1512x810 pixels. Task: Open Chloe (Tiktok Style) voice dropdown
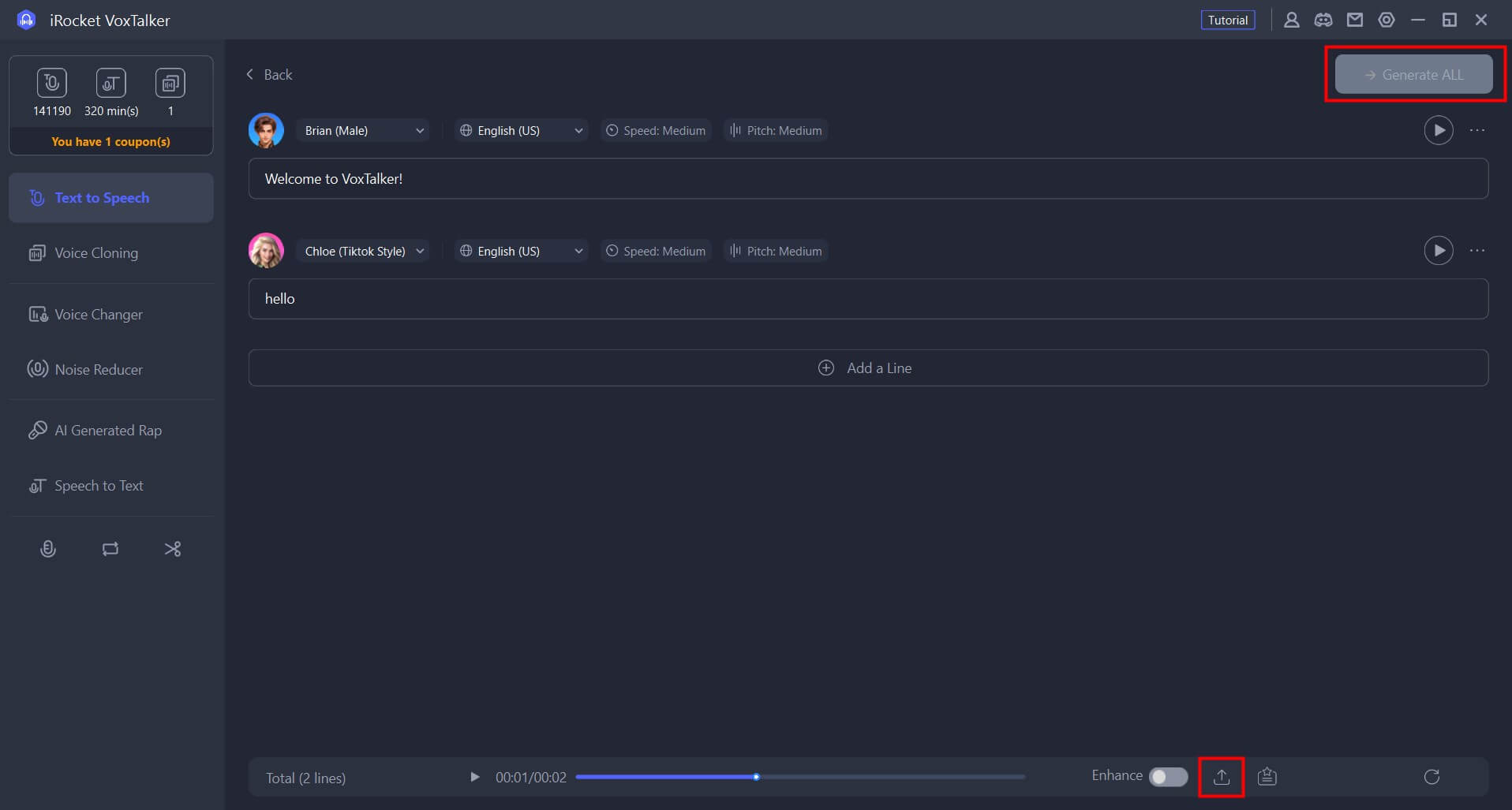pos(363,252)
